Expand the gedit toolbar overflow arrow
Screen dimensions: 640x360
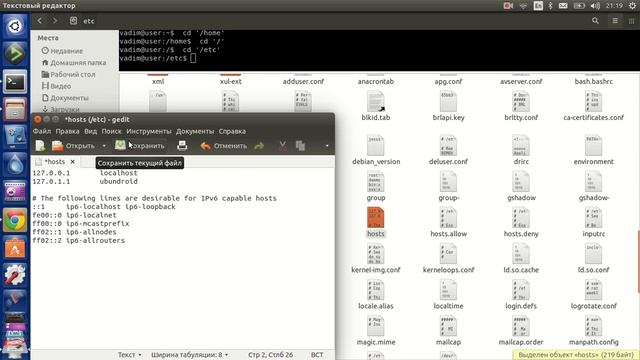click(327, 146)
